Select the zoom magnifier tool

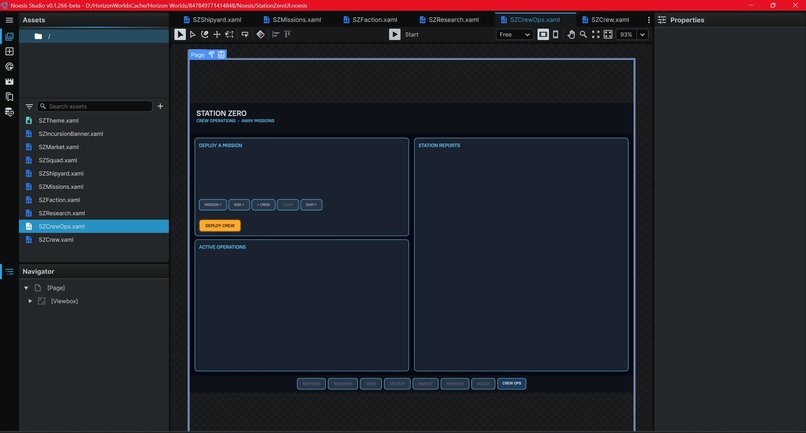(583, 34)
